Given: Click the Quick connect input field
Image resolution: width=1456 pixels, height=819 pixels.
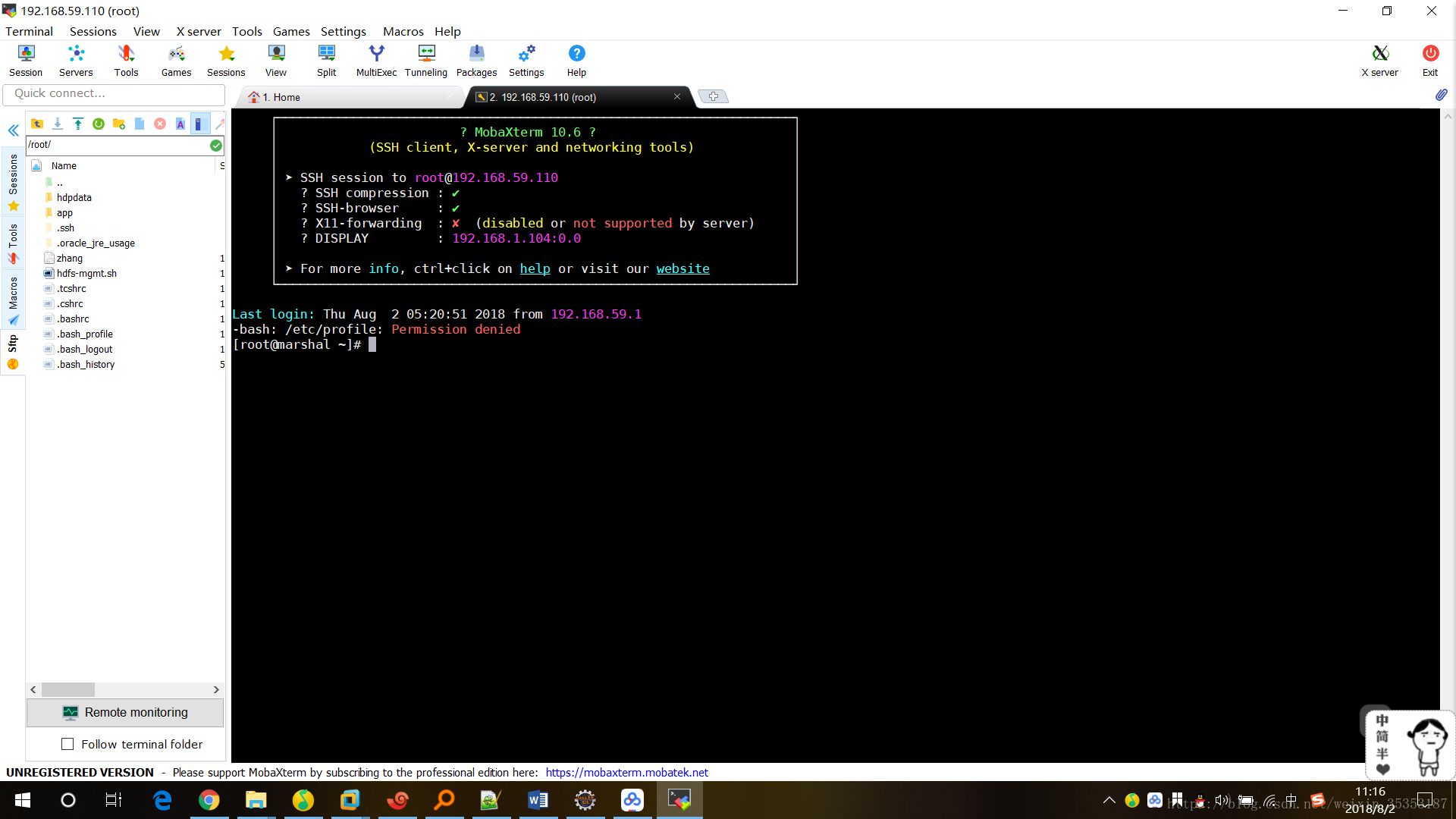Looking at the screenshot, I should 114,93.
